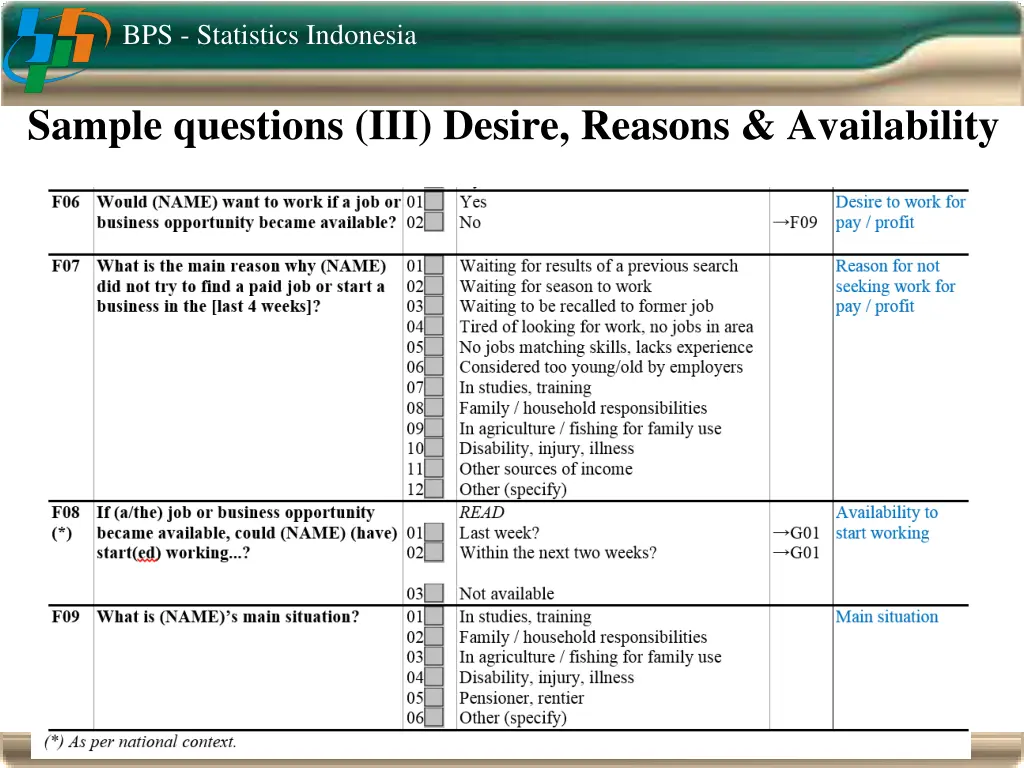The width and height of the screenshot is (1024, 768).
Task: Tick F09 'In agriculture / fishing' box
Action: click(x=434, y=657)
